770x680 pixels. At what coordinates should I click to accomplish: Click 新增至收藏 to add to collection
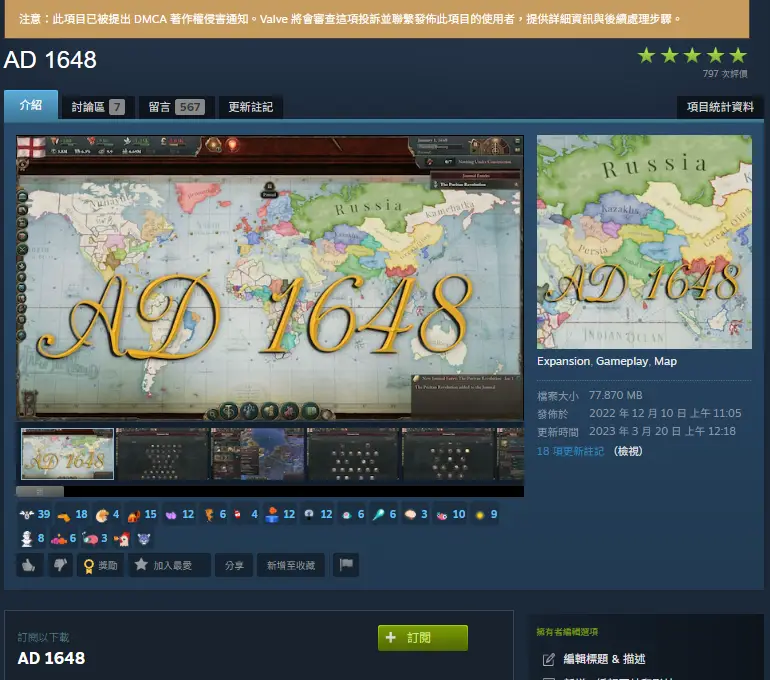click(291, 565)
